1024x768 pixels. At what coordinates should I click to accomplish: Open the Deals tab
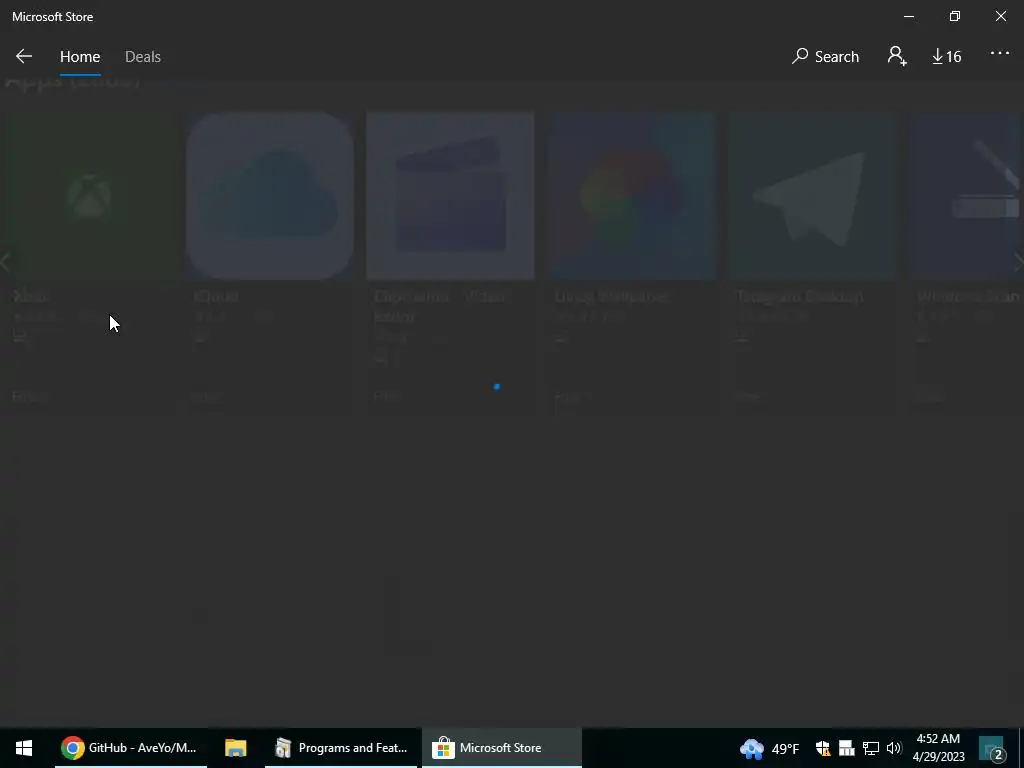pos(142,57)
